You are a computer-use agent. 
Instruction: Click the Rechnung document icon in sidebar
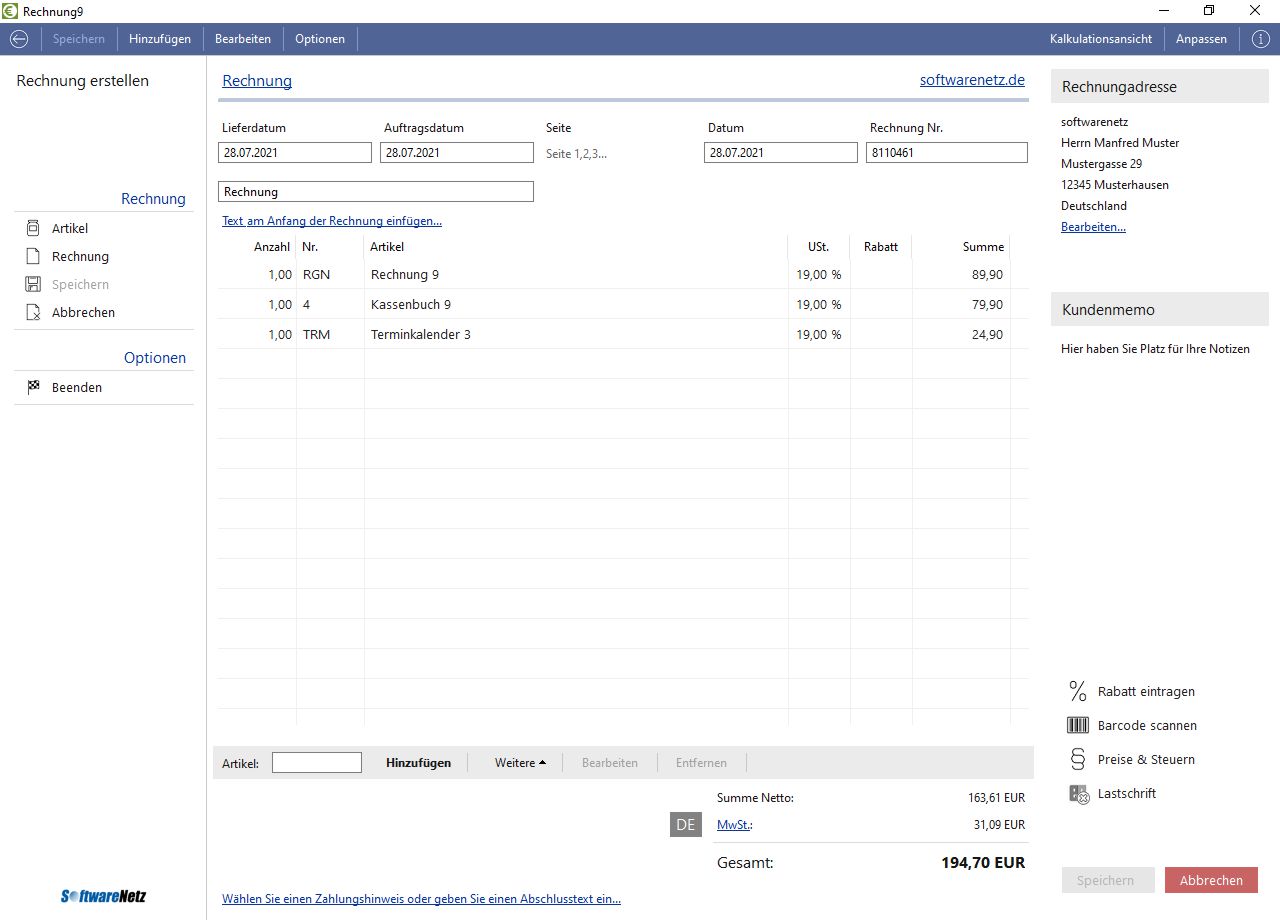pos(33,256)
